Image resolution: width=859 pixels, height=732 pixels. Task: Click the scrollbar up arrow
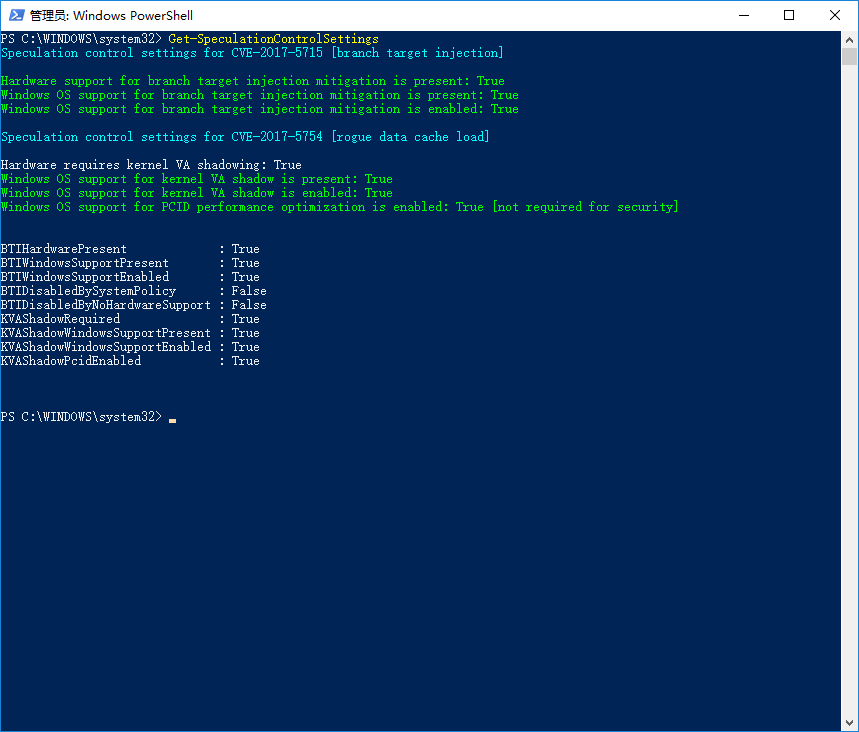click(x=849, y=39)
